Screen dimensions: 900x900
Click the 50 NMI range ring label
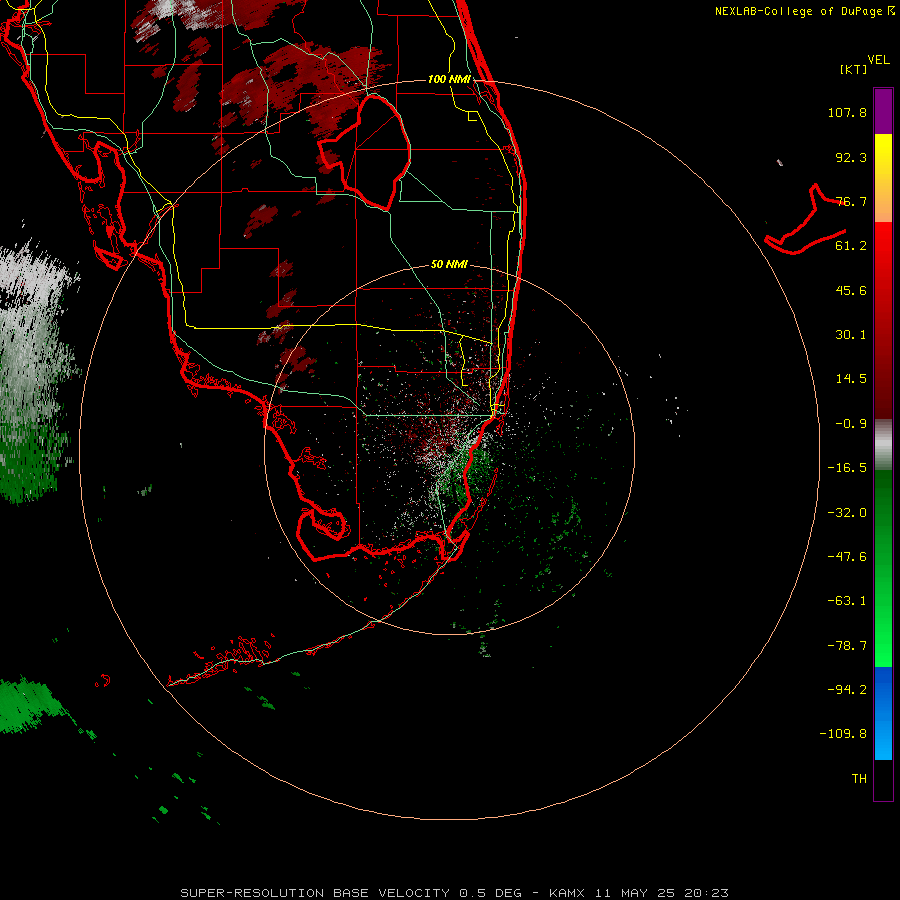click(449, 264)
